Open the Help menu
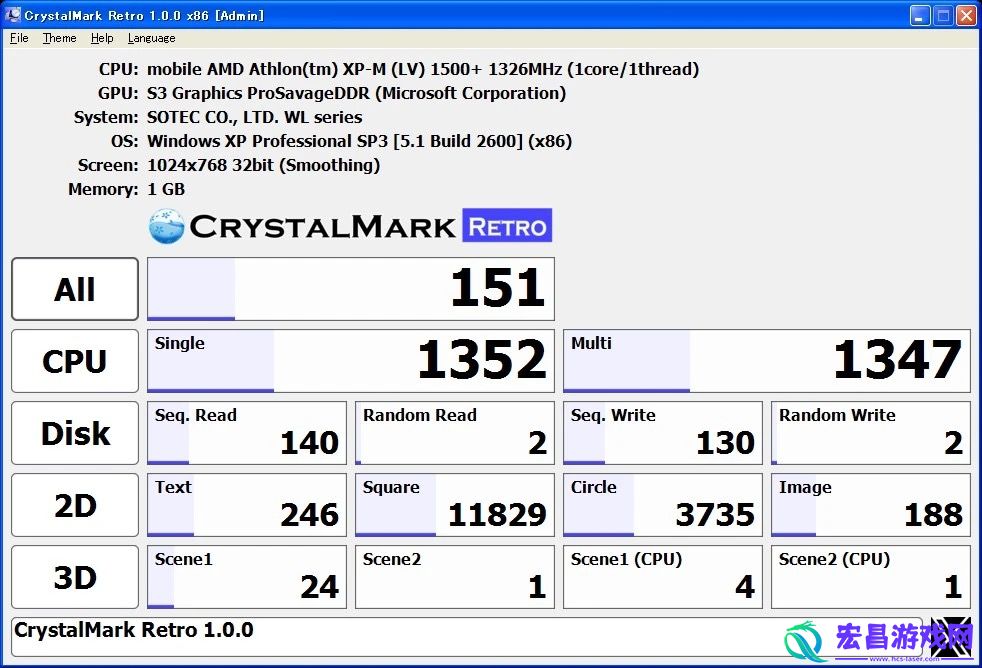This screenshot has height=668, width=982. [102, 38]
